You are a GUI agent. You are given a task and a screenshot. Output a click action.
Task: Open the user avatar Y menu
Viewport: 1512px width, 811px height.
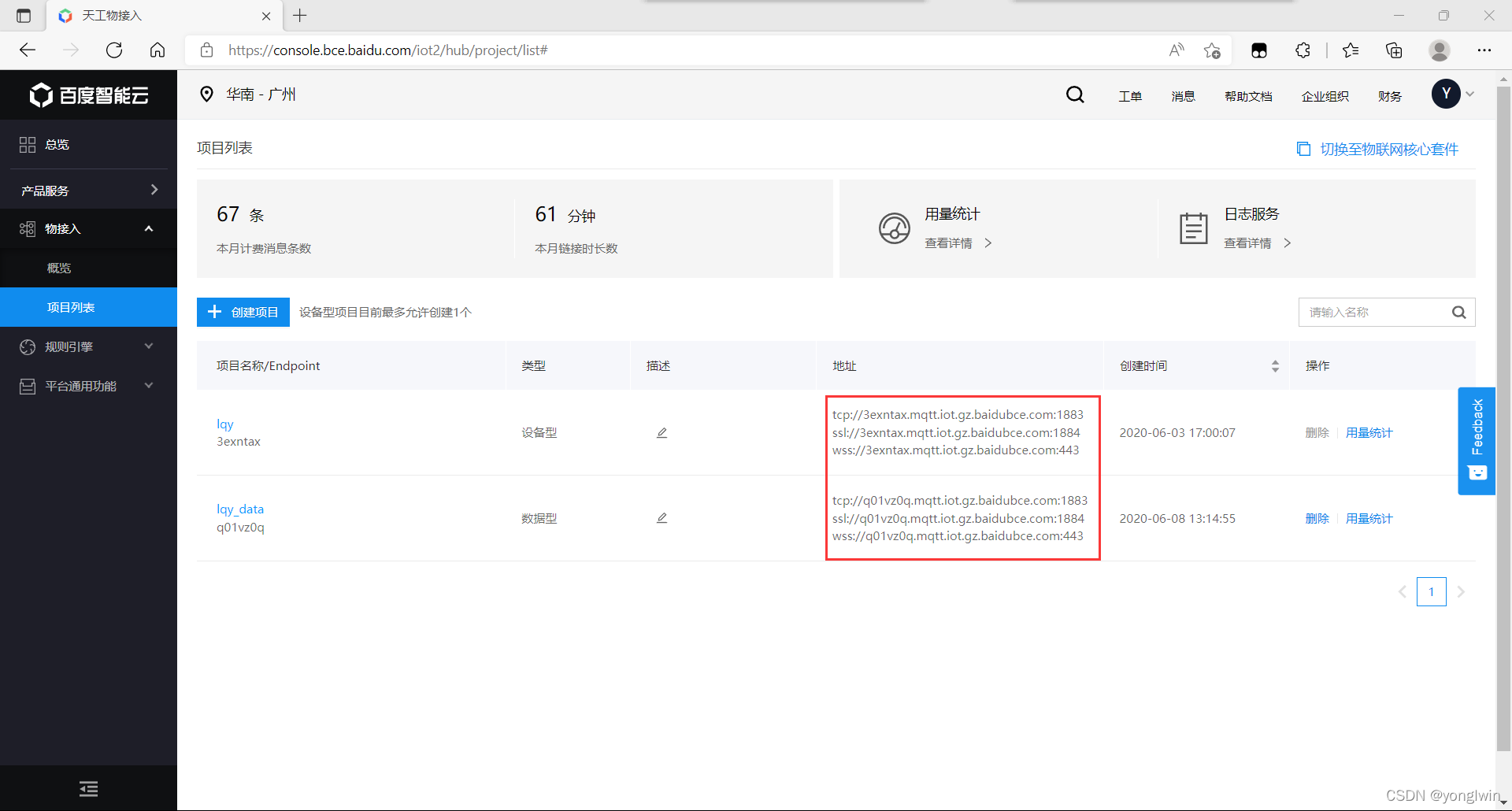(x=1446, y=94)
